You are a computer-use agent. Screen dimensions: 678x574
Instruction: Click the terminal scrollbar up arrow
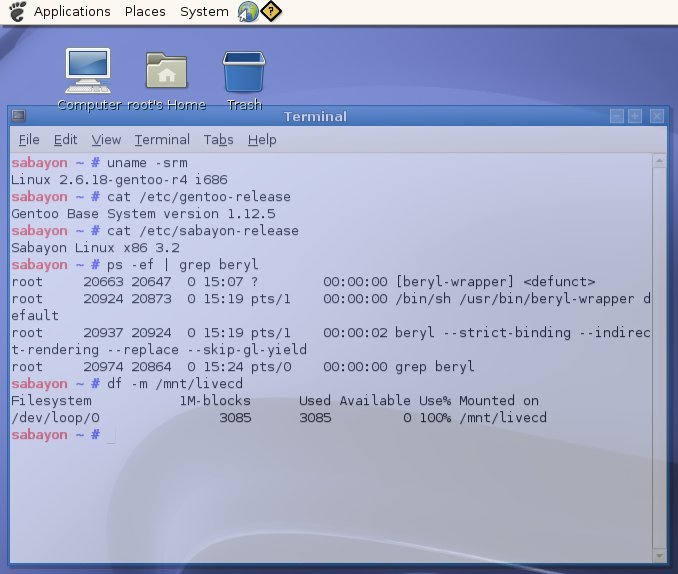pyautogui.click(x=659, y=161)
